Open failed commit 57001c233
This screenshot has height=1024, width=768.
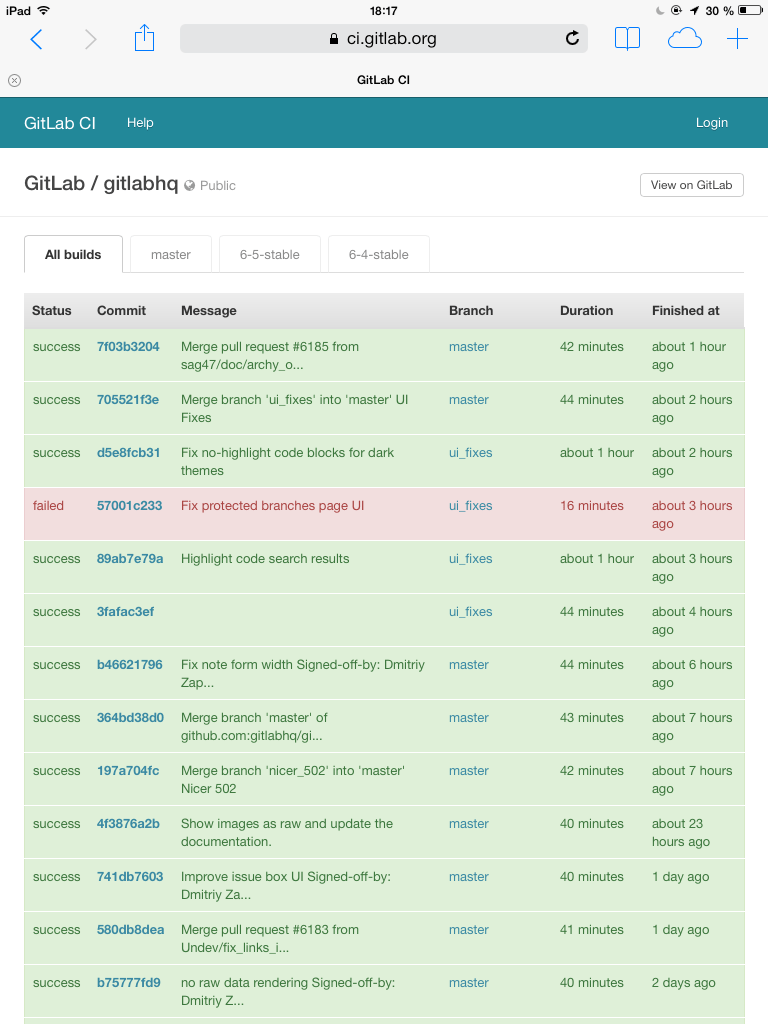tap(129, 506)
